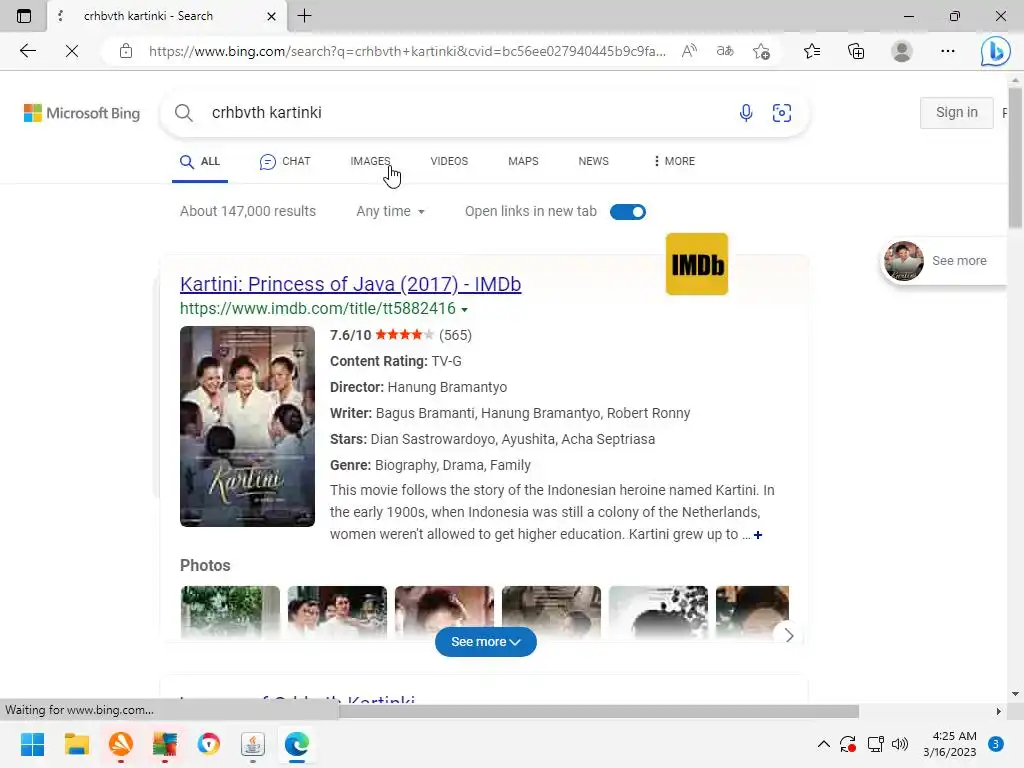
Task: Click the browser address bar URL
Action: point(407,51)
